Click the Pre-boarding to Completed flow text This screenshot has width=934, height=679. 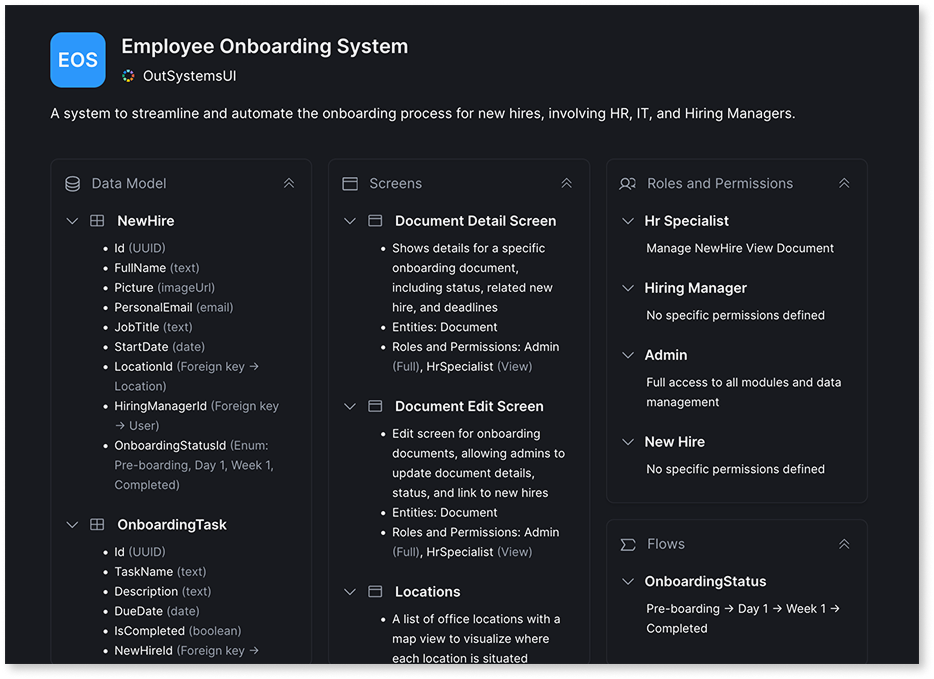743,618
